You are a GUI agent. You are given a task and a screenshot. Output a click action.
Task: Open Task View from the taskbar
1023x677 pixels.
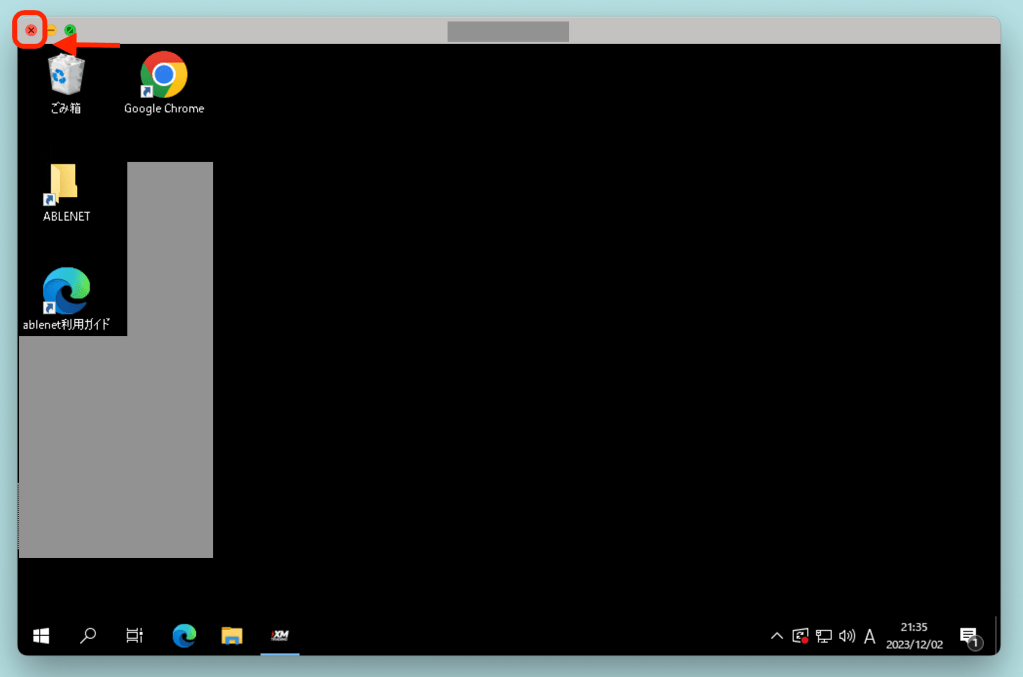[x=134, y=635]
